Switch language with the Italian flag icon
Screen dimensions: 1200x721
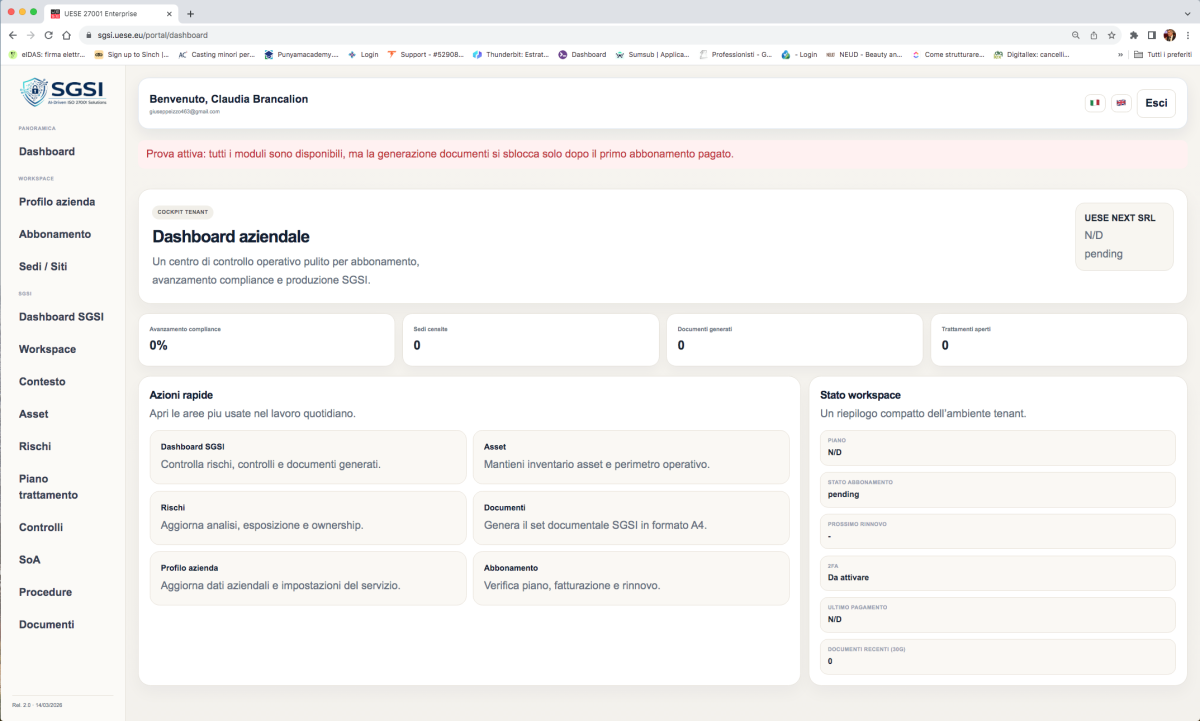[1095, 103]
